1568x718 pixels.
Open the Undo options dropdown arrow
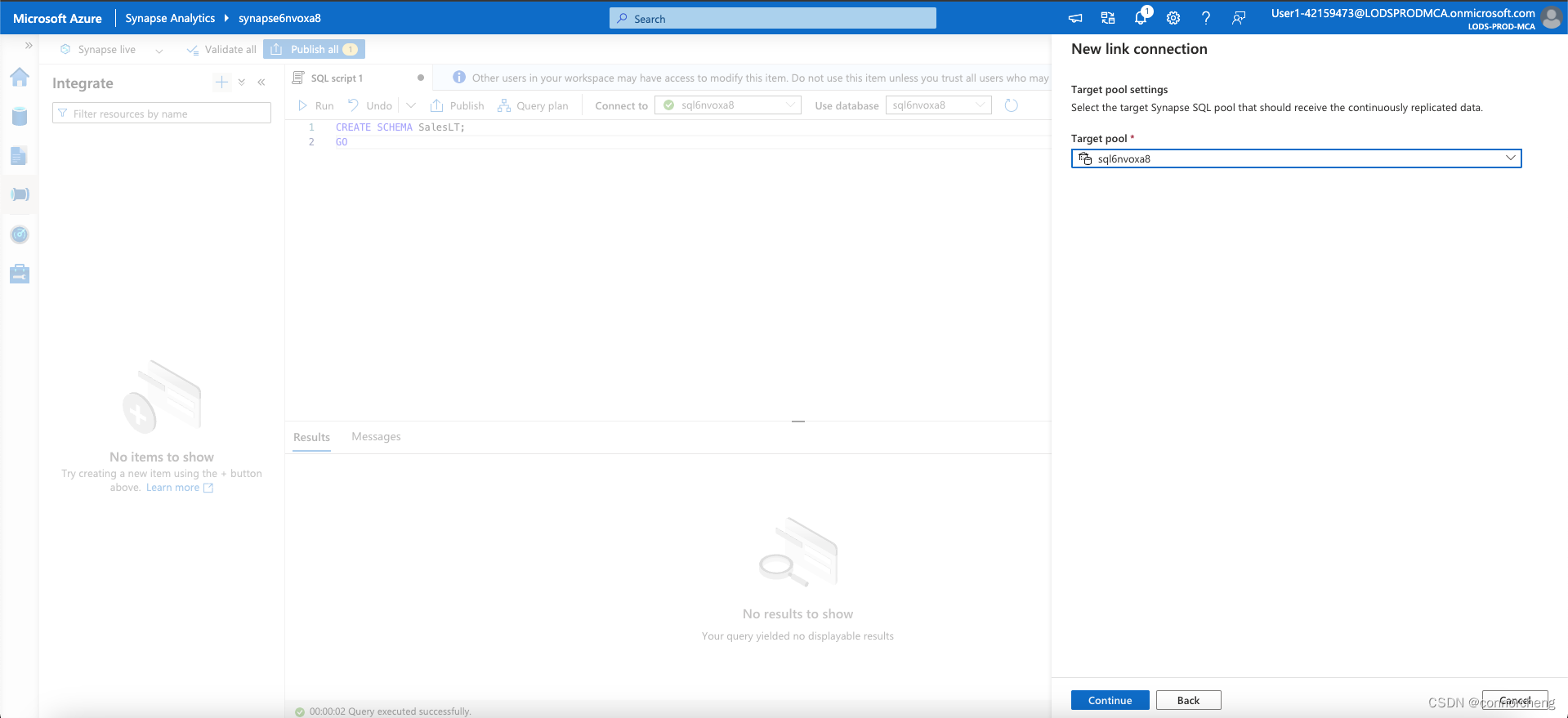pyautogui.click(x=411, y=105)
